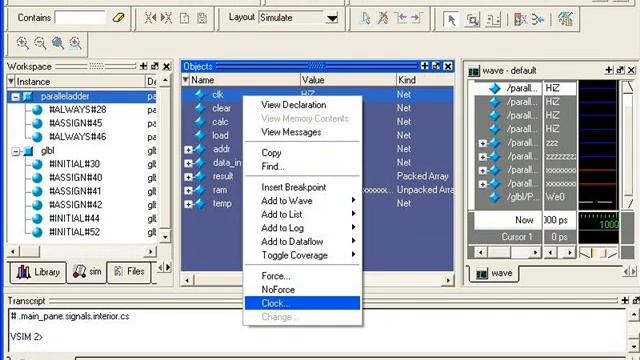Click the find next transition icon
The height and width of the screenshot is (360, 640).
[417, 18]
